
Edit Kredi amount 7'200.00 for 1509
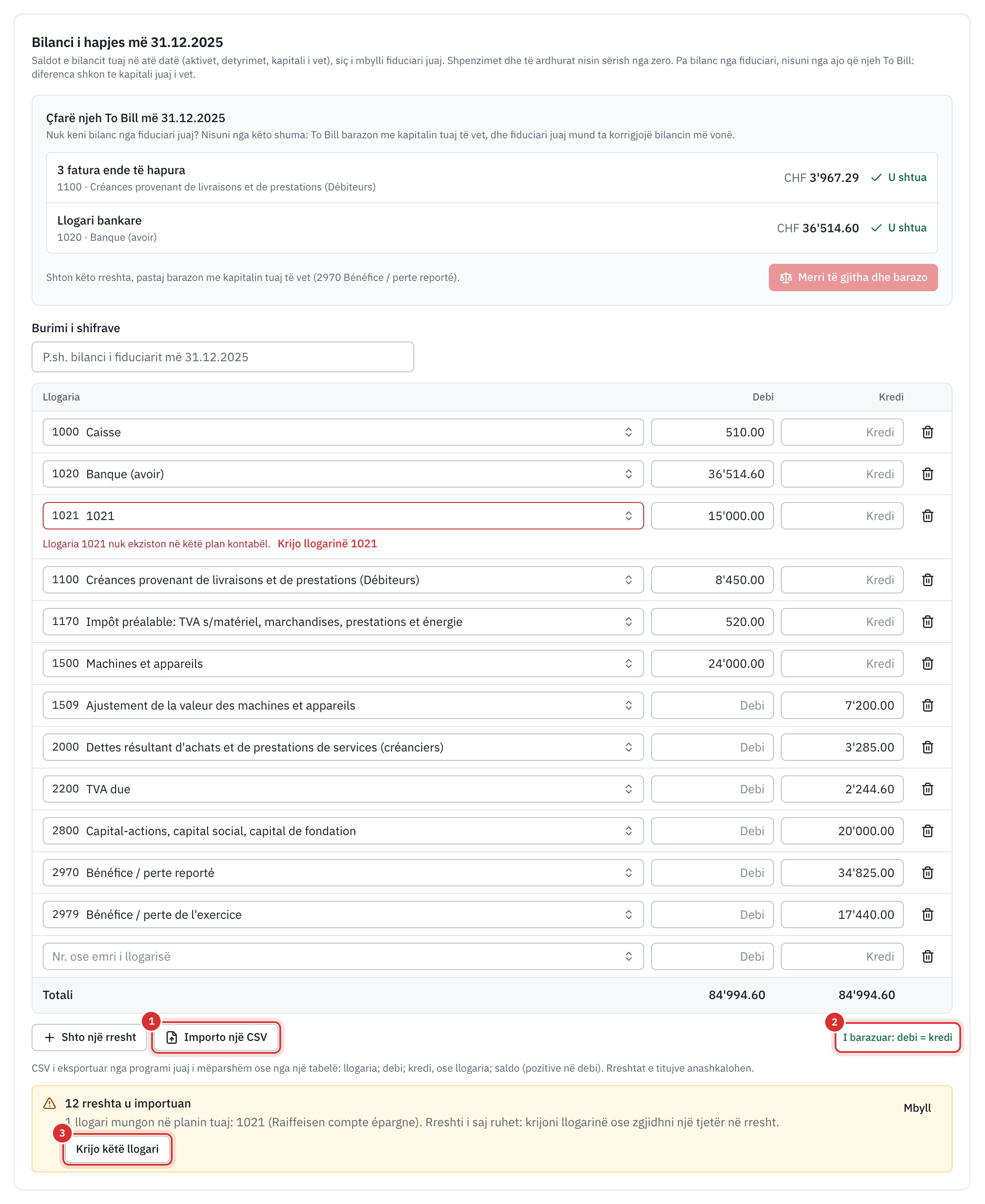tap(842, 705)
